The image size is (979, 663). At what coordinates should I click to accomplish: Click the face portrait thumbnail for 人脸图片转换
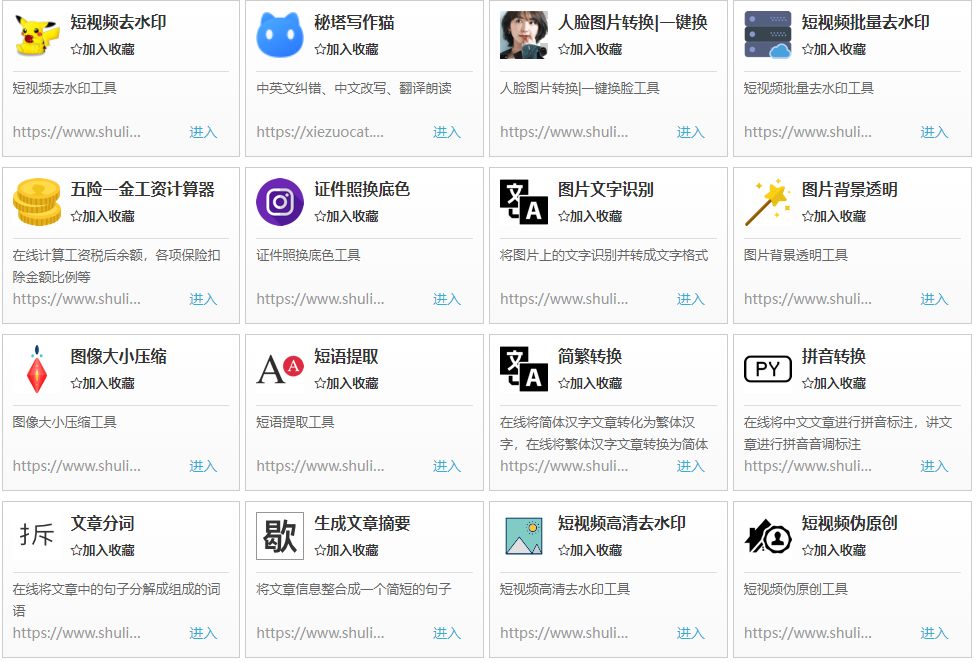pos(524,35)
